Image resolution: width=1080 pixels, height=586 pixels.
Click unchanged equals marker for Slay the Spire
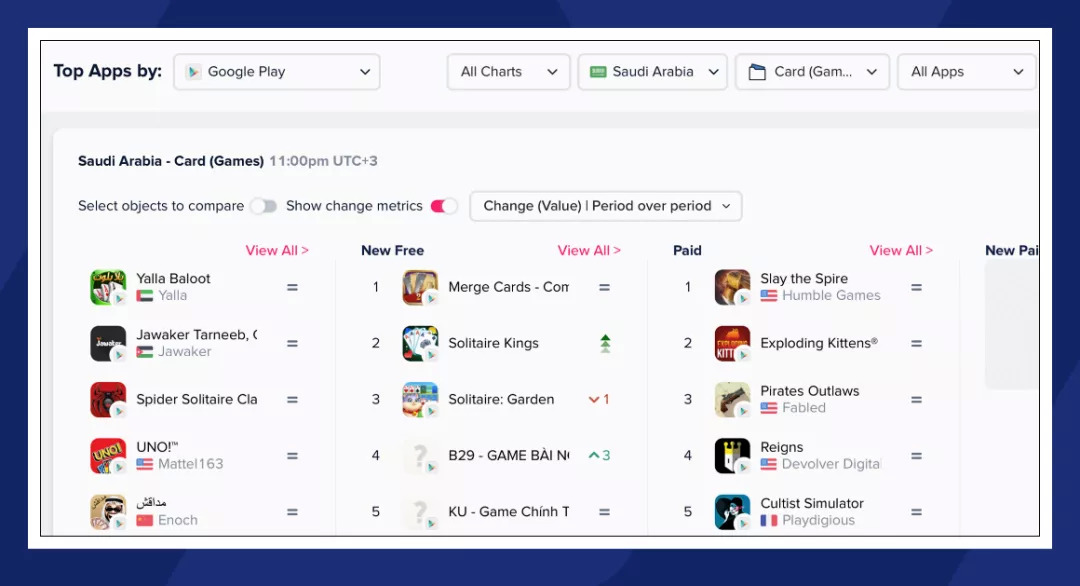916,287
